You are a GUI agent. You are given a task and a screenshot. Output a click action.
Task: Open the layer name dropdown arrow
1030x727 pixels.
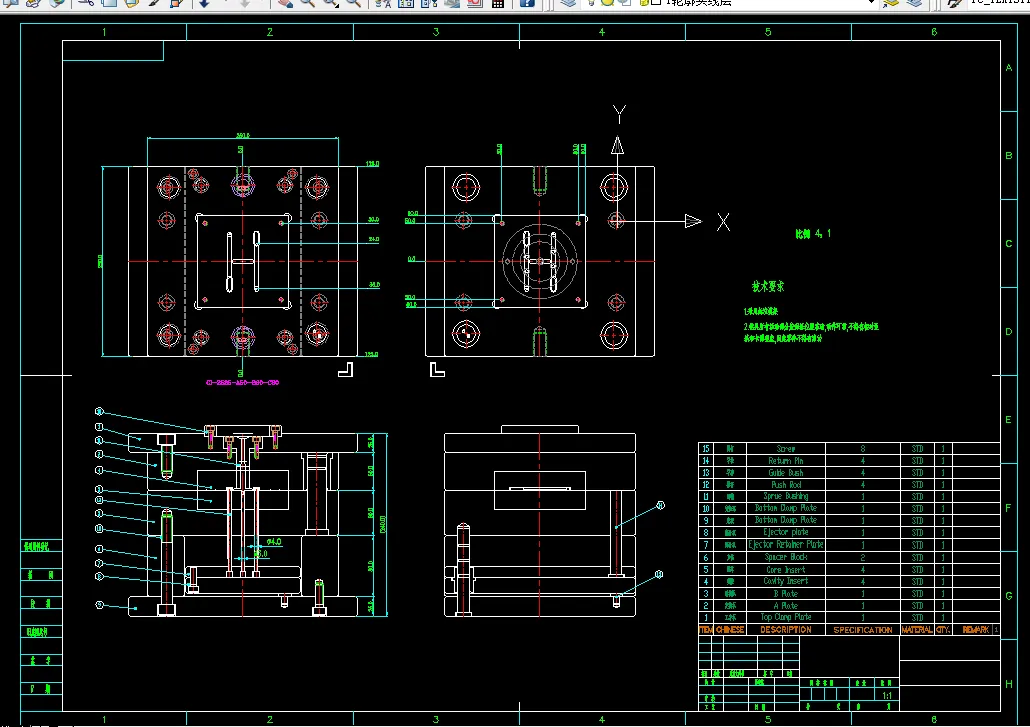(x=871, y=3)
